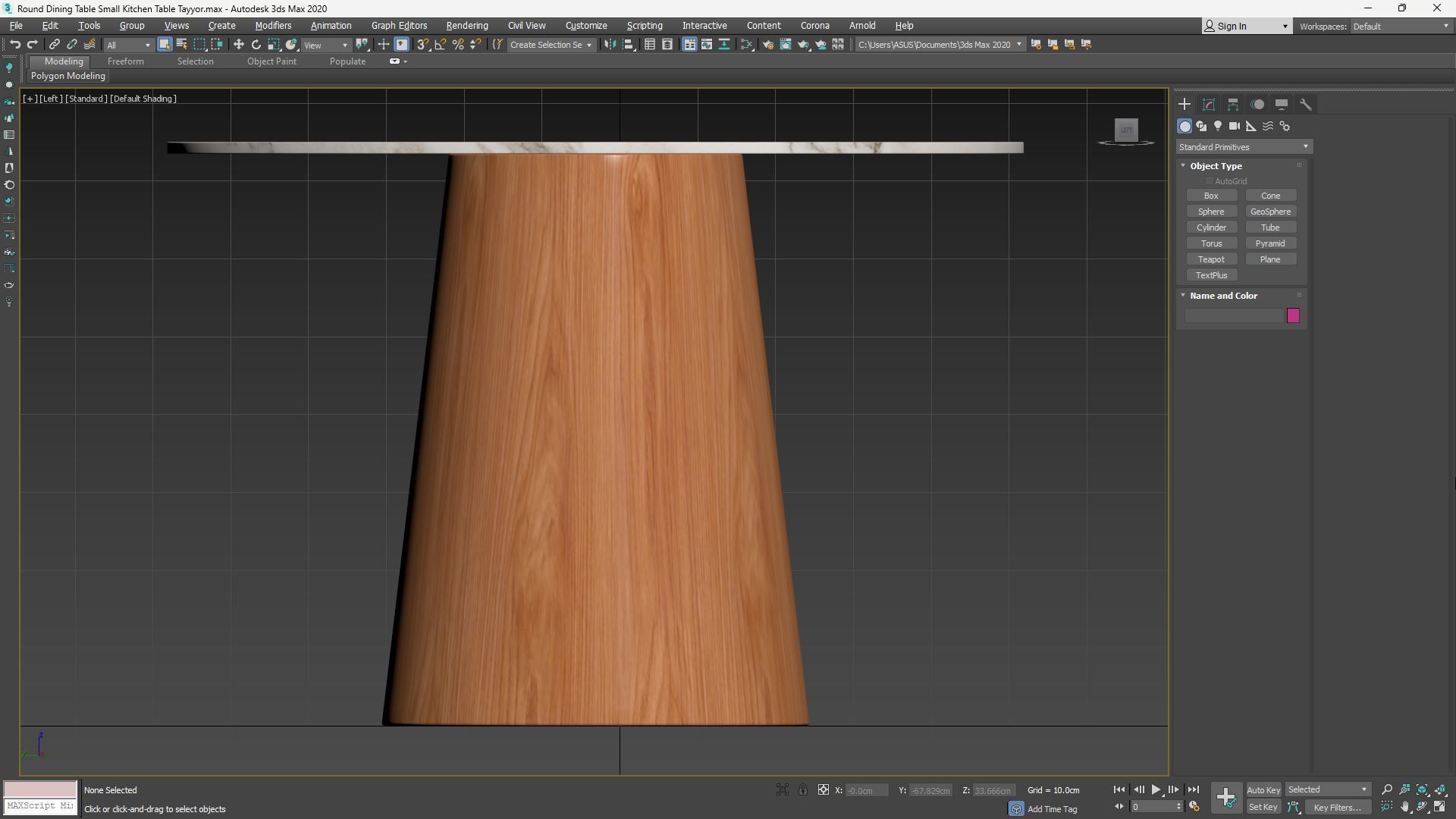The height and width of the screenshot is (819, 1456).
Task: Click the Undo arrow icon
Action: click(14, 45)
